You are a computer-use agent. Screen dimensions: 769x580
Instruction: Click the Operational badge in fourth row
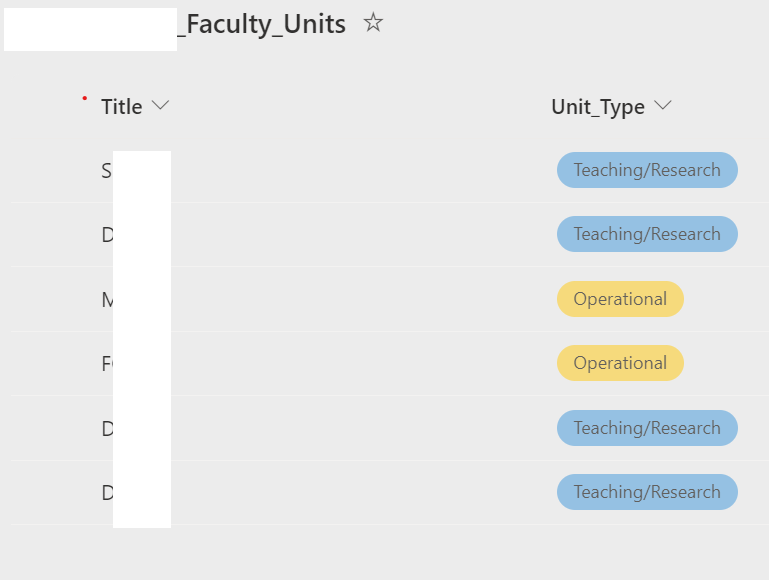pyautogui.click(x=620, y=363)
